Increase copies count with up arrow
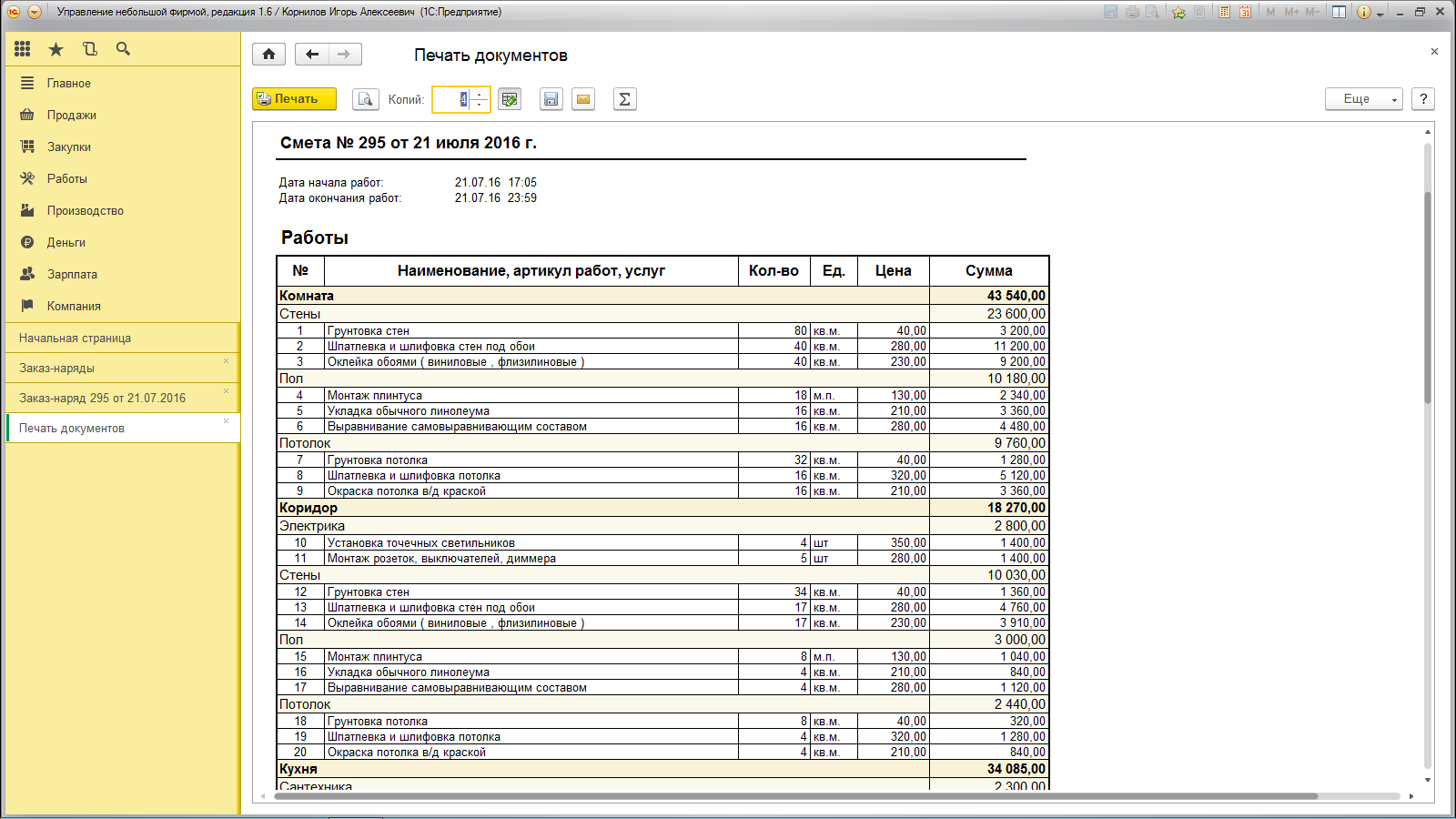The image size is (1456, 819). click(480, 94)
